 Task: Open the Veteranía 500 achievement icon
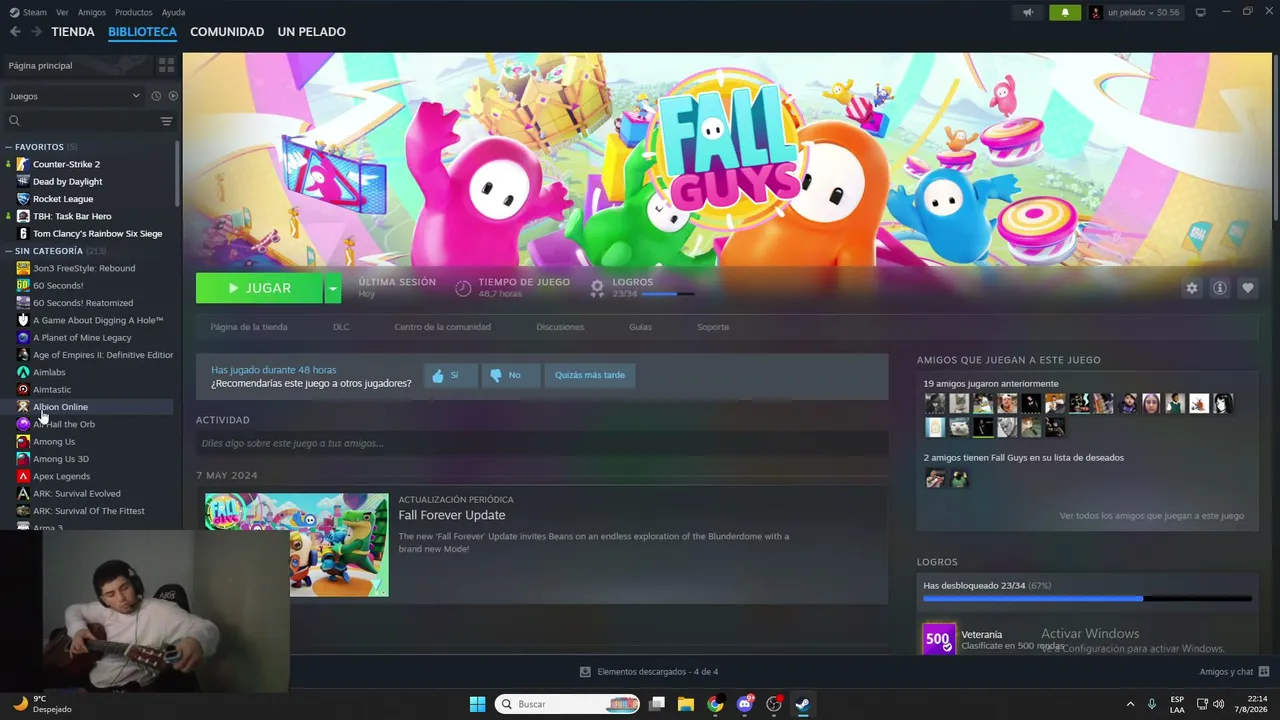[x=938, y=638]
